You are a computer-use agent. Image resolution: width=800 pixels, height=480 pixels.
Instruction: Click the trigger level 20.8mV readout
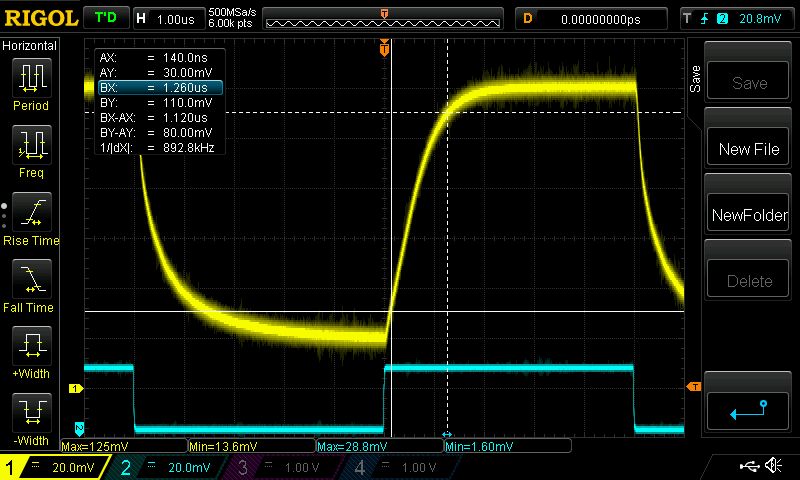click(760, 19)
